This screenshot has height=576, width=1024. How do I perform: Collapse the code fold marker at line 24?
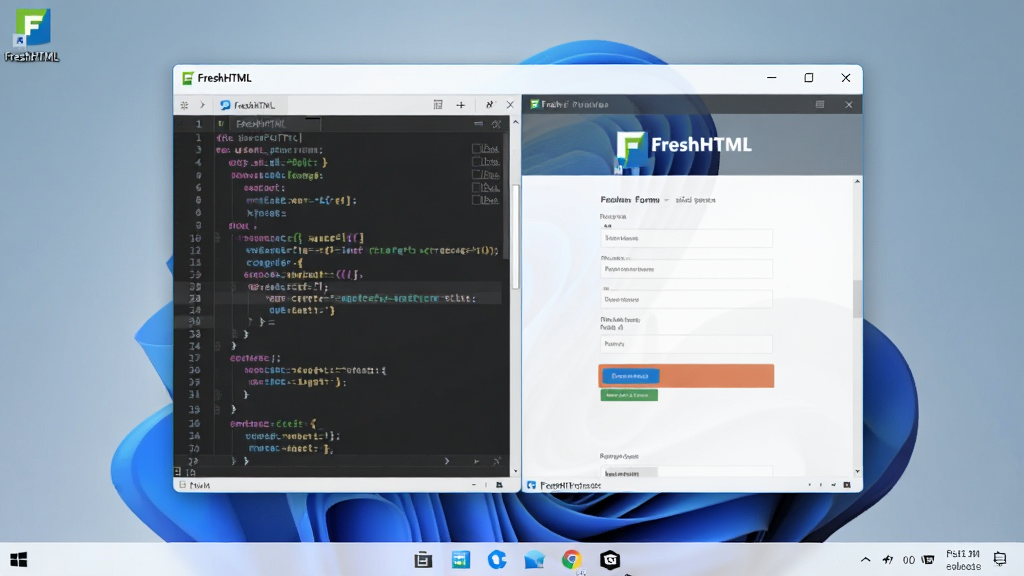tap(217, 346)
